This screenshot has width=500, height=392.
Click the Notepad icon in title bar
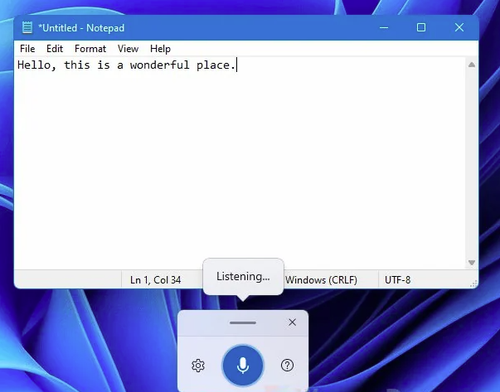pyautogui.click(x=27, y=28)
